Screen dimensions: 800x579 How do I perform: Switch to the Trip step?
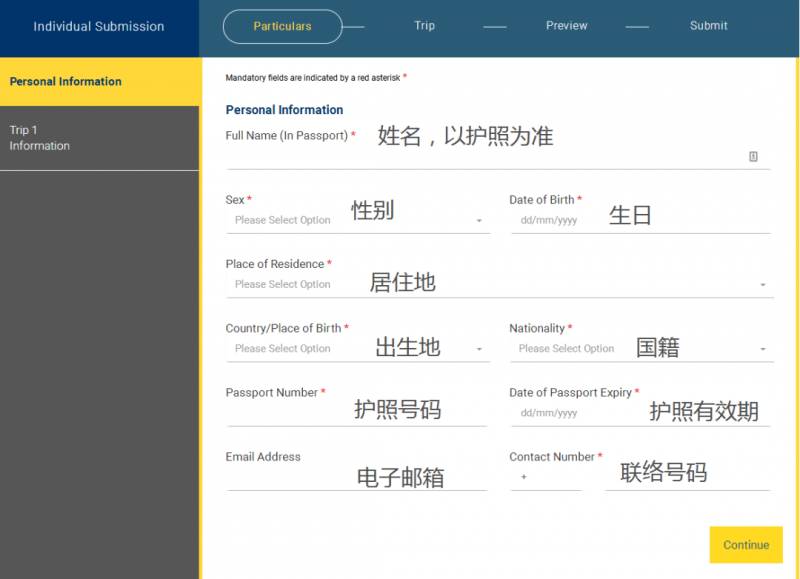click(425, 26)
